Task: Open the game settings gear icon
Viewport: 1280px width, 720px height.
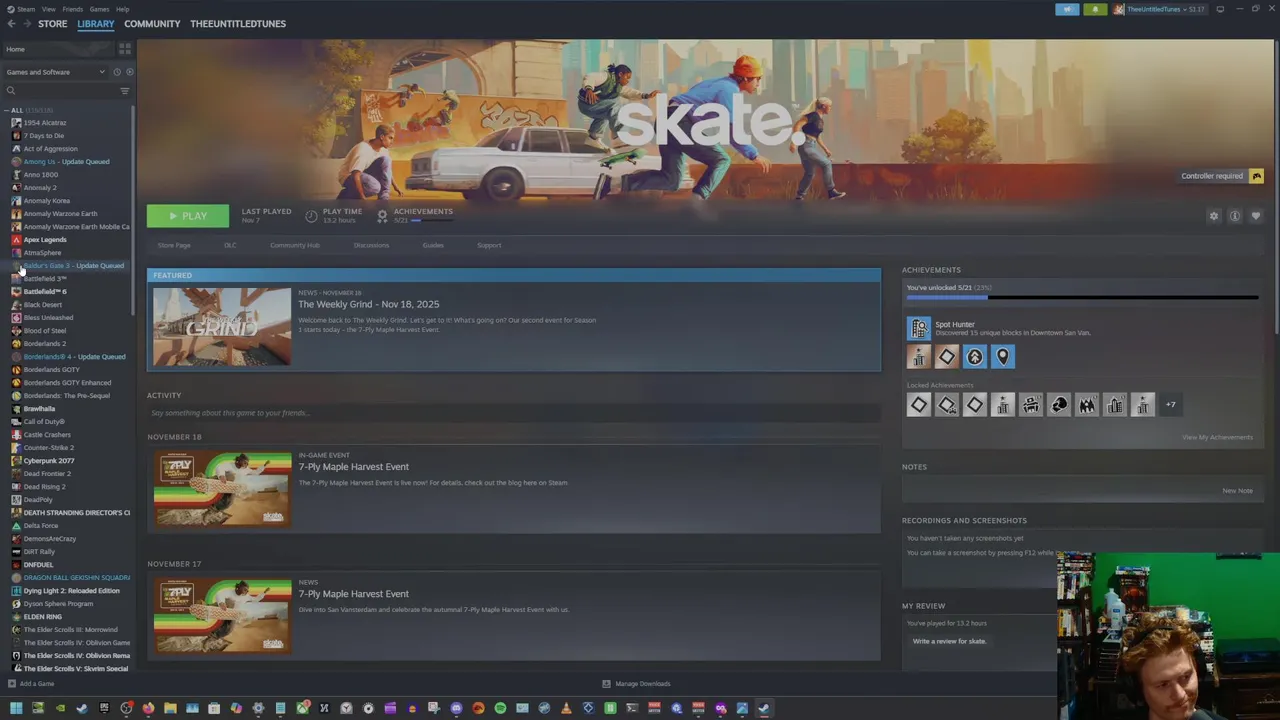Action: [1214, 216]
